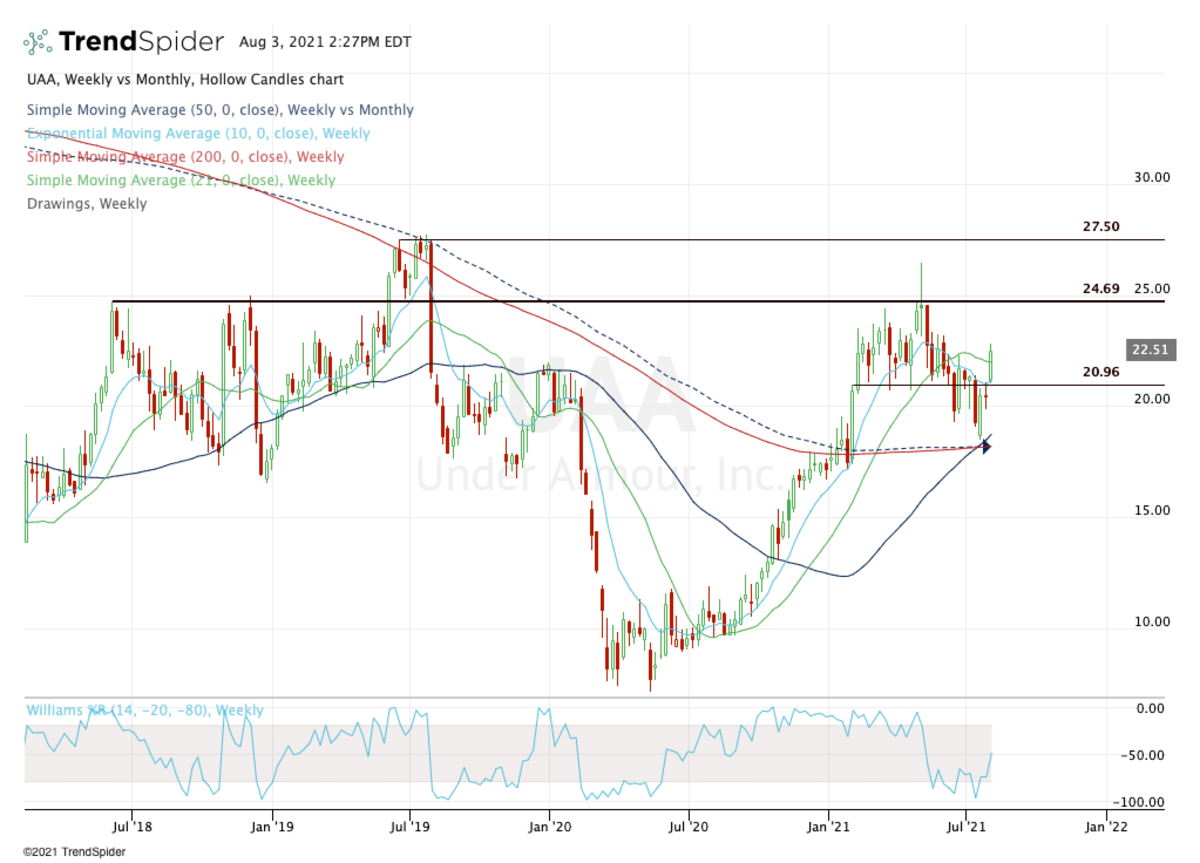The width and height of the screenshot is (1200, 863).
Task: Toggle the 10 Exponential Moving Average legend entry
Action: [x=198, y=133]
